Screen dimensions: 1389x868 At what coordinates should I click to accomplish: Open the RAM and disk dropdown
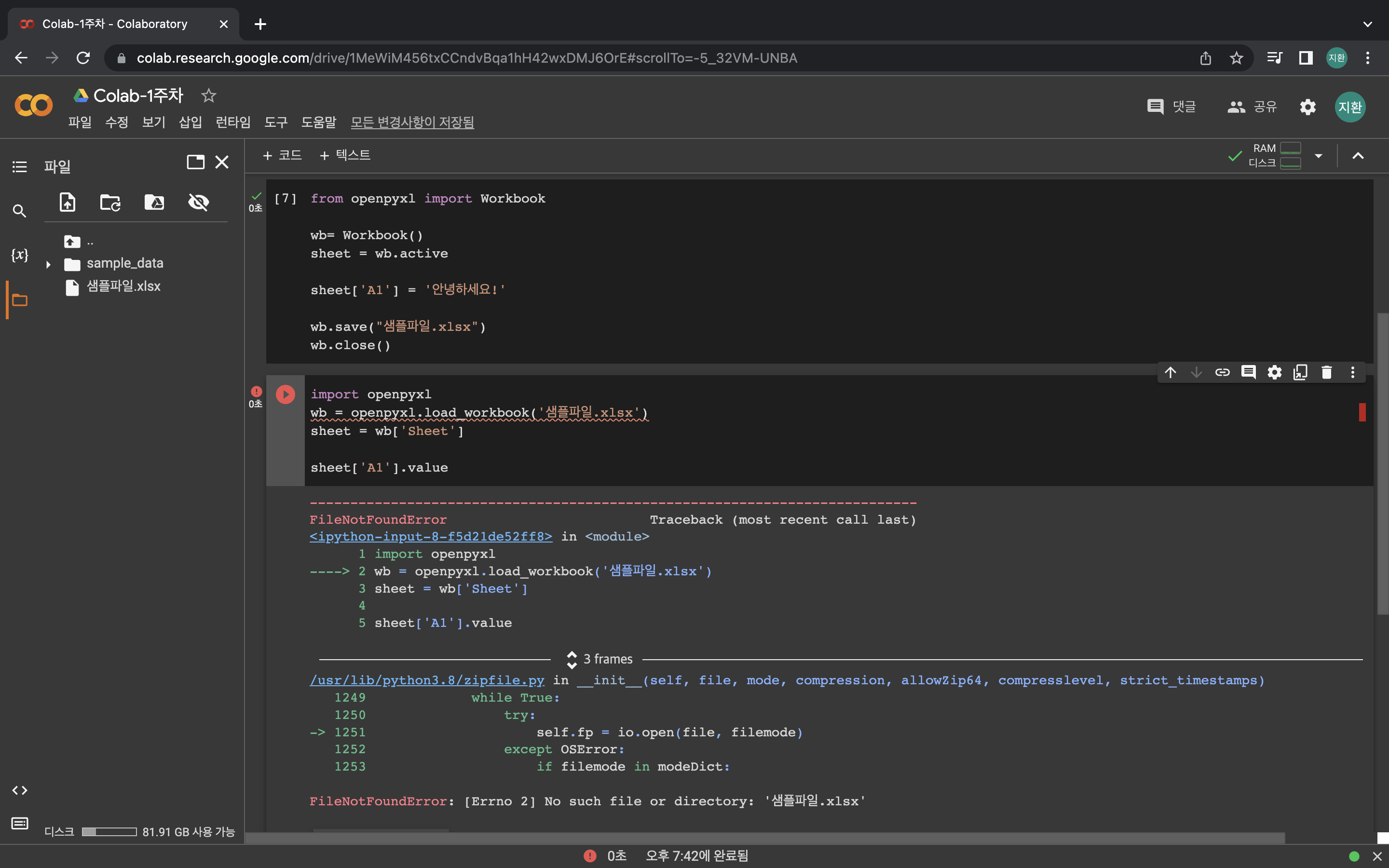pyautogui.click(x=1319, y=156)
